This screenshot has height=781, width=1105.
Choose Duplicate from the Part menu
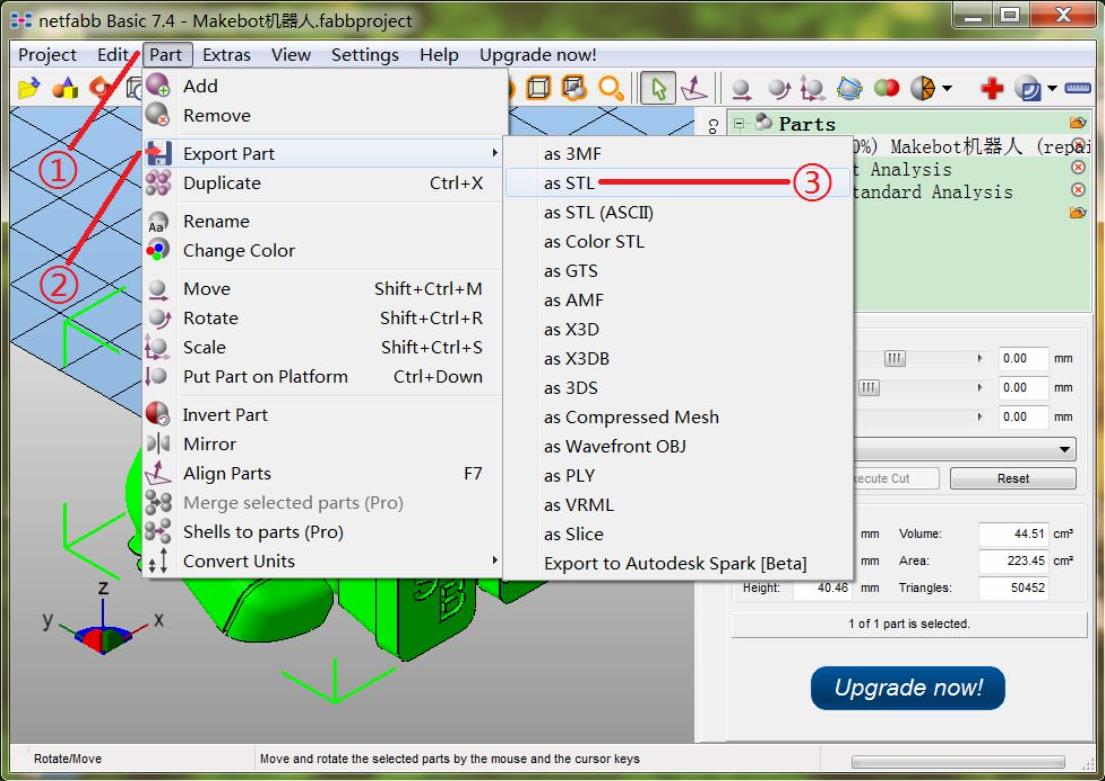tap(326, 183)
